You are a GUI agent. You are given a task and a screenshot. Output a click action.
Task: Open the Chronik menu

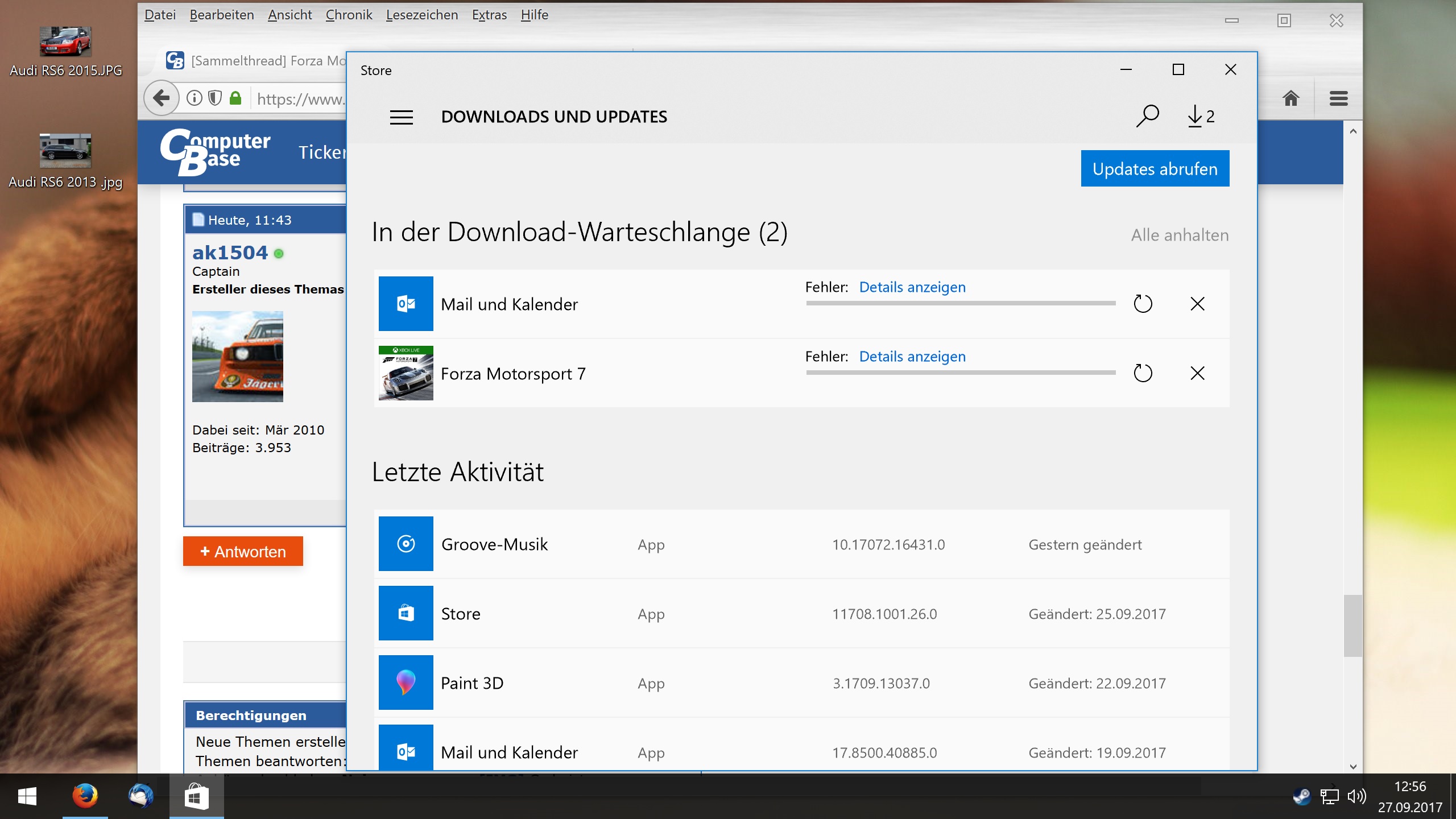(x=349, y=15)
